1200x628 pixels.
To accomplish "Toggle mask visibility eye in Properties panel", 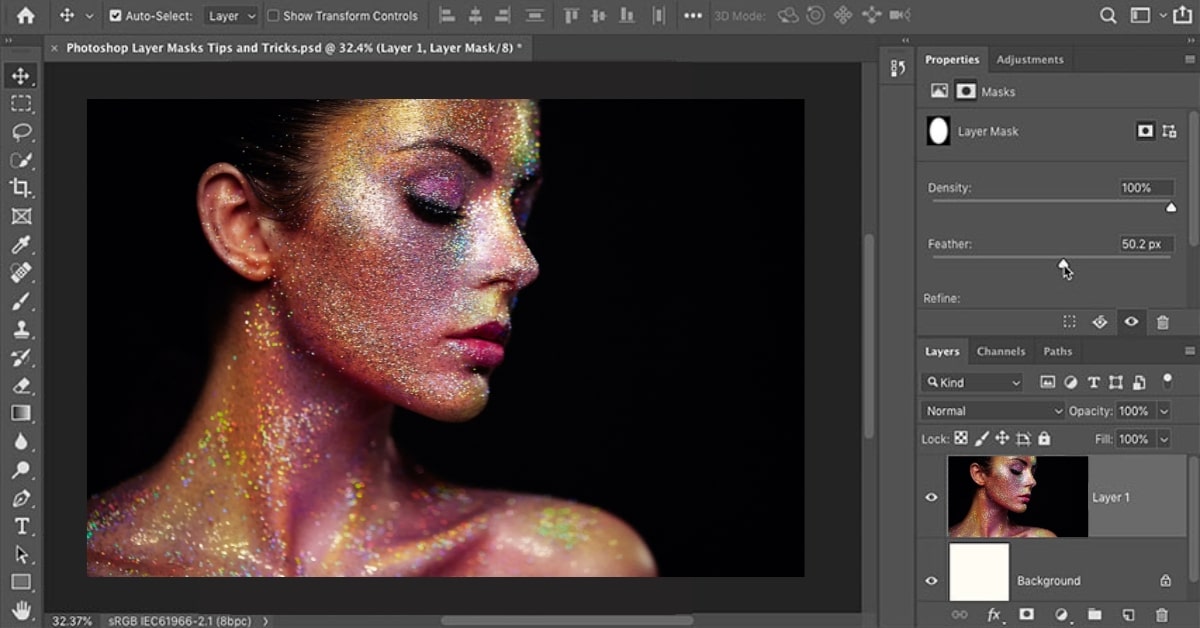I will [x=1131, y=322].
